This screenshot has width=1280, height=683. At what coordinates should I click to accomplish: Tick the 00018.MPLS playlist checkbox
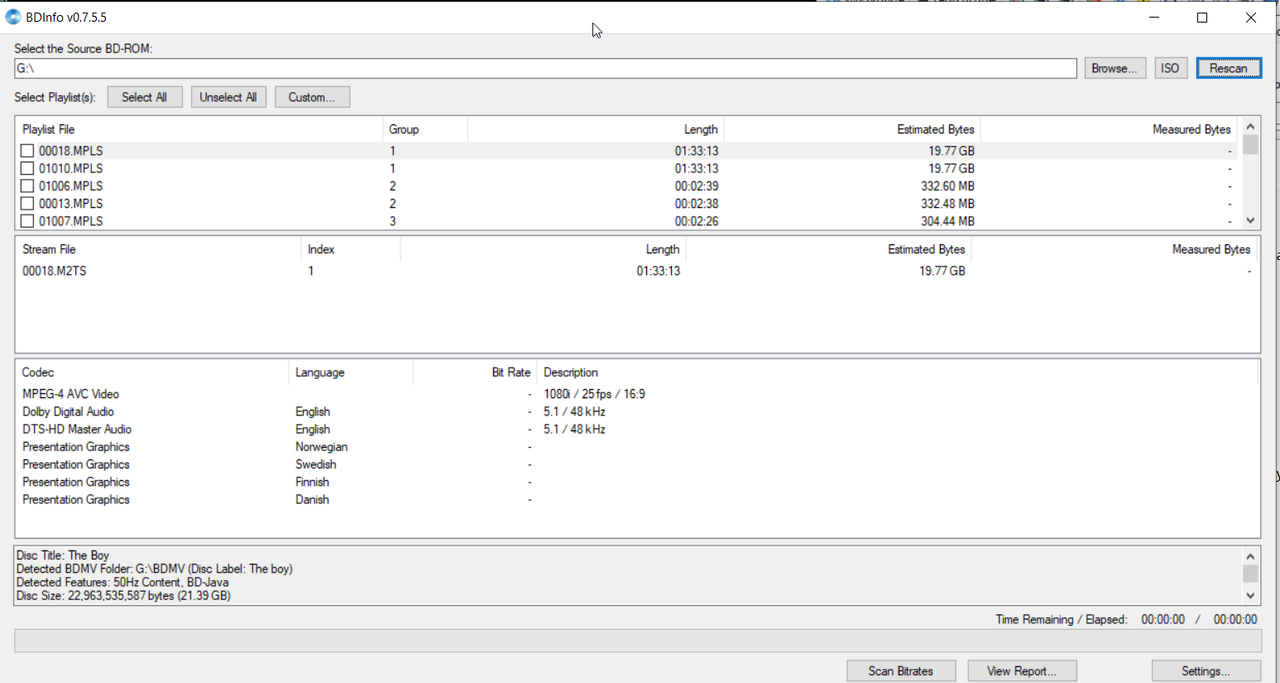[28, 151]
